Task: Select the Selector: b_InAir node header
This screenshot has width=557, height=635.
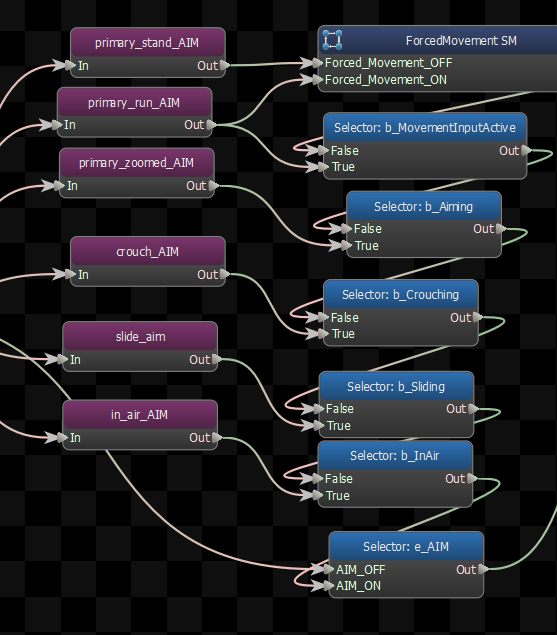Action: pyautogui.click(x=395, y=455)
